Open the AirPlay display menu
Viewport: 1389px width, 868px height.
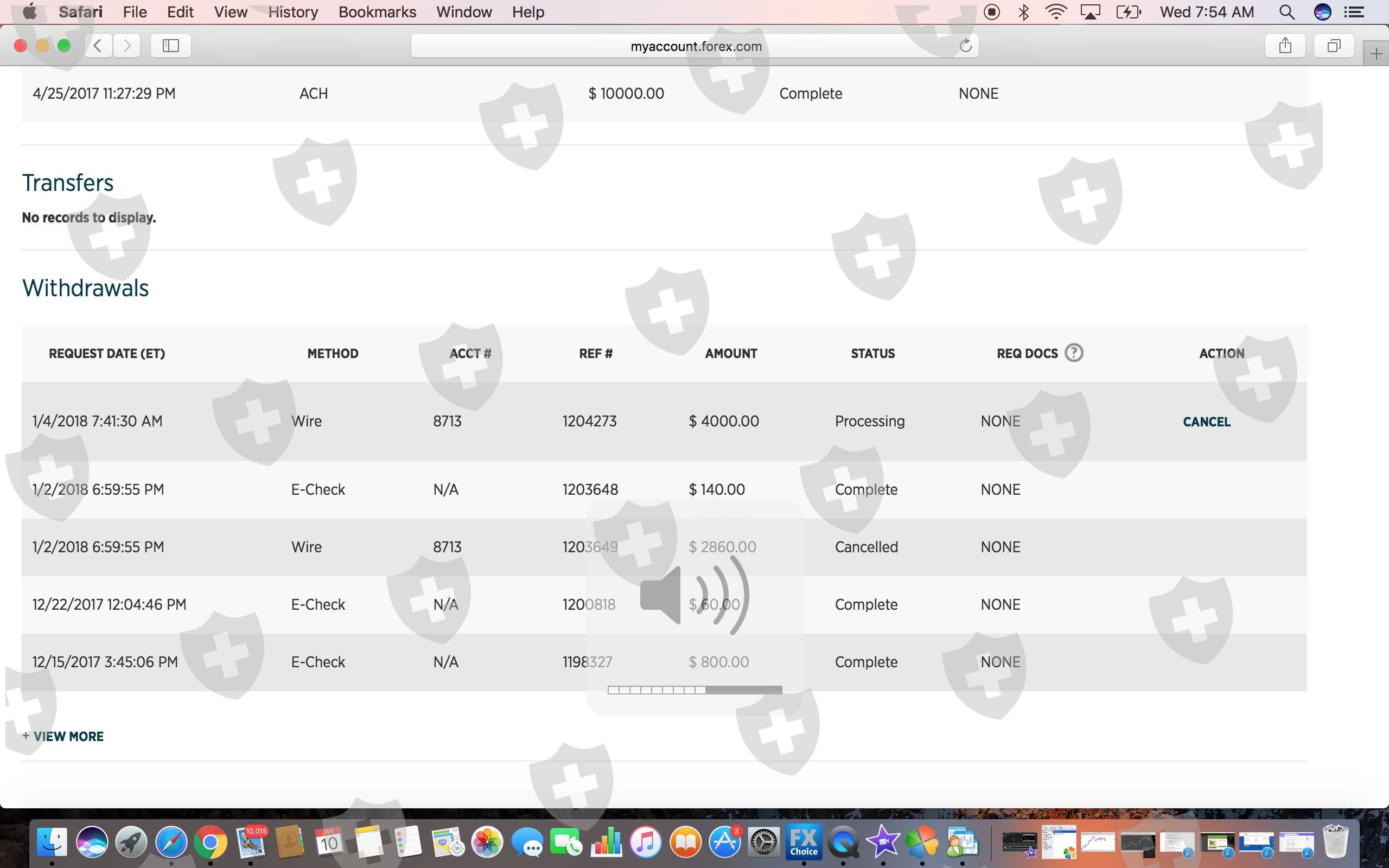point(1090,12)
